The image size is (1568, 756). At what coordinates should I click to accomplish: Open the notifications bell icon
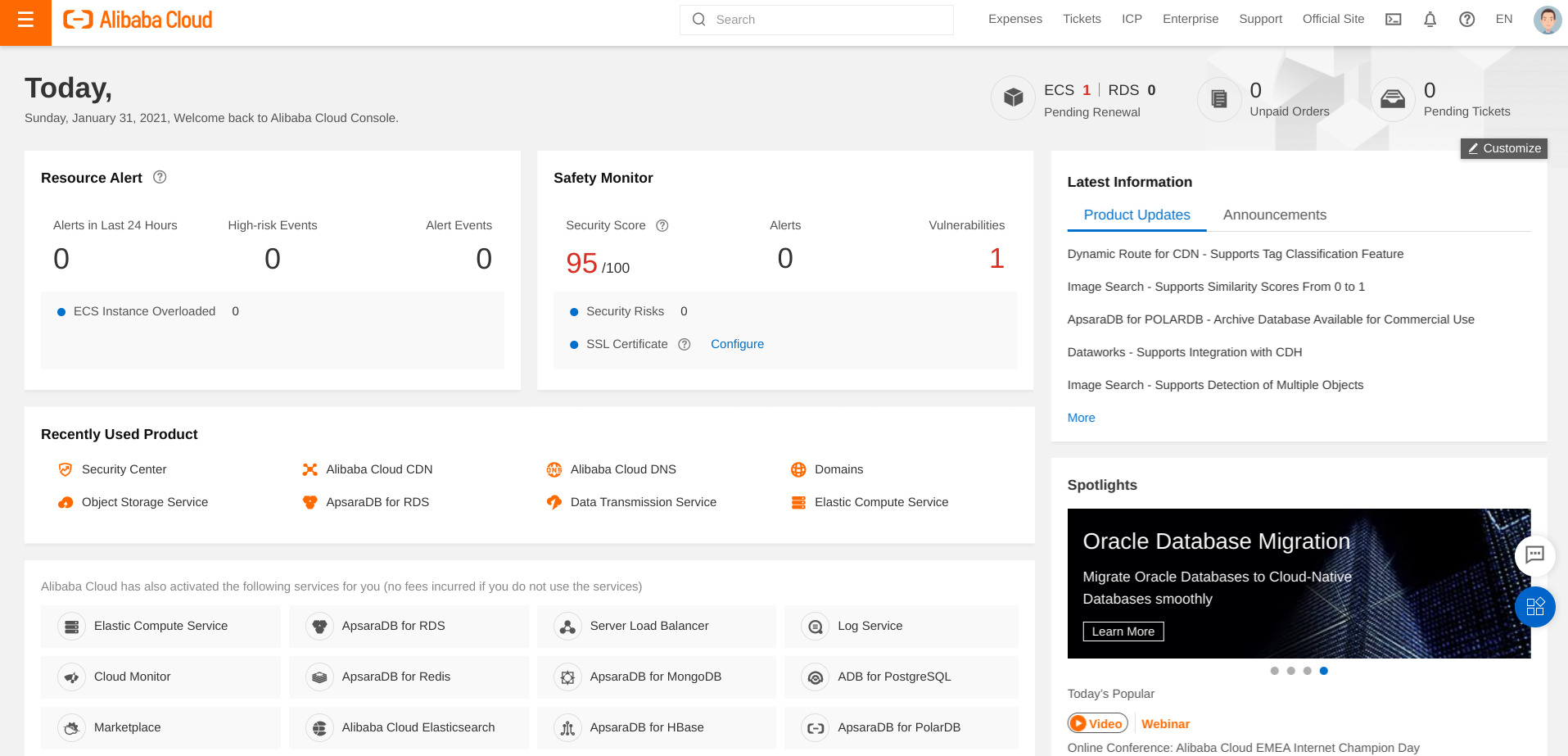coord(1430,19)
